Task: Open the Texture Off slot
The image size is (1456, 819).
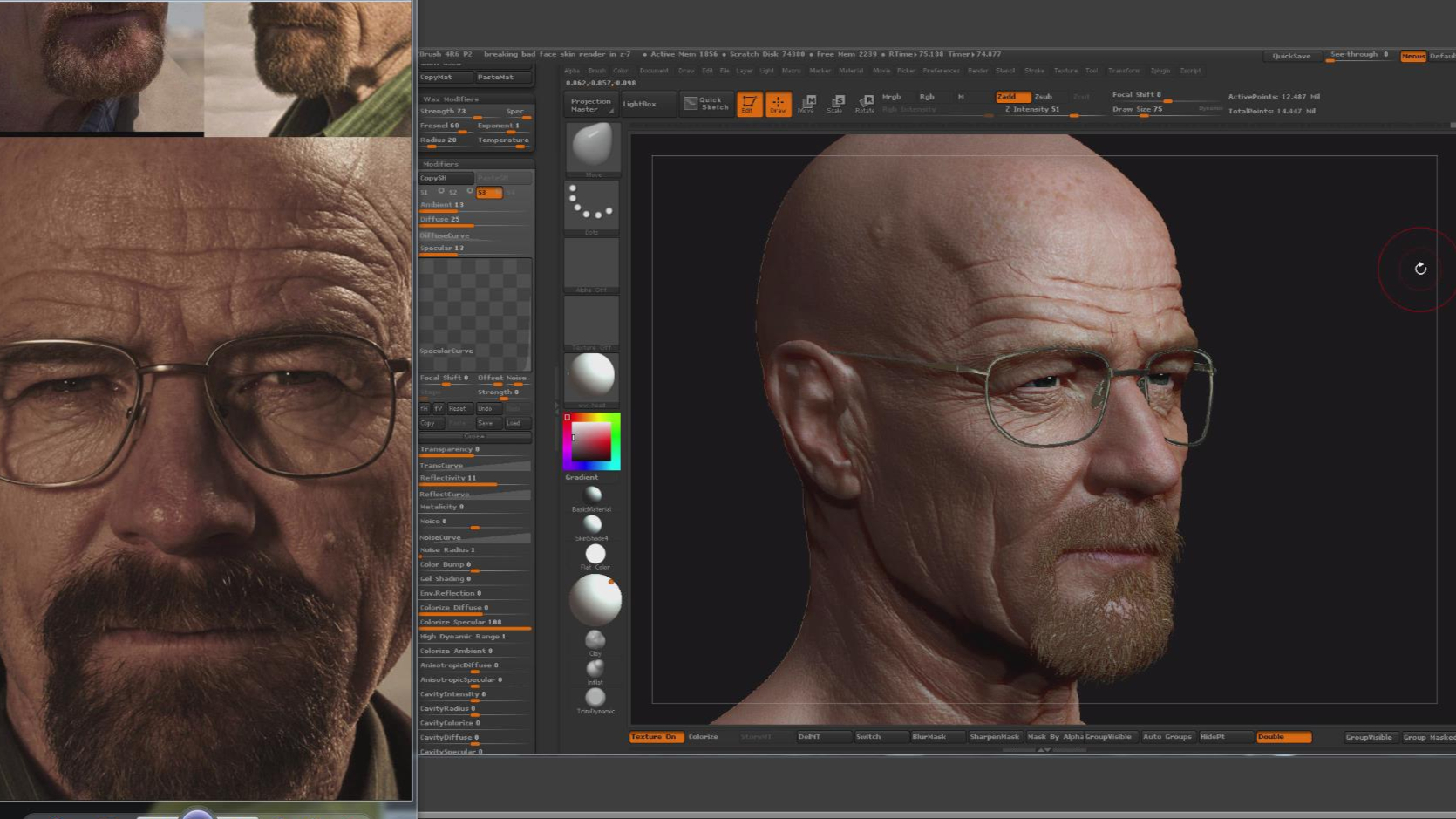Action: coord(592,323)
